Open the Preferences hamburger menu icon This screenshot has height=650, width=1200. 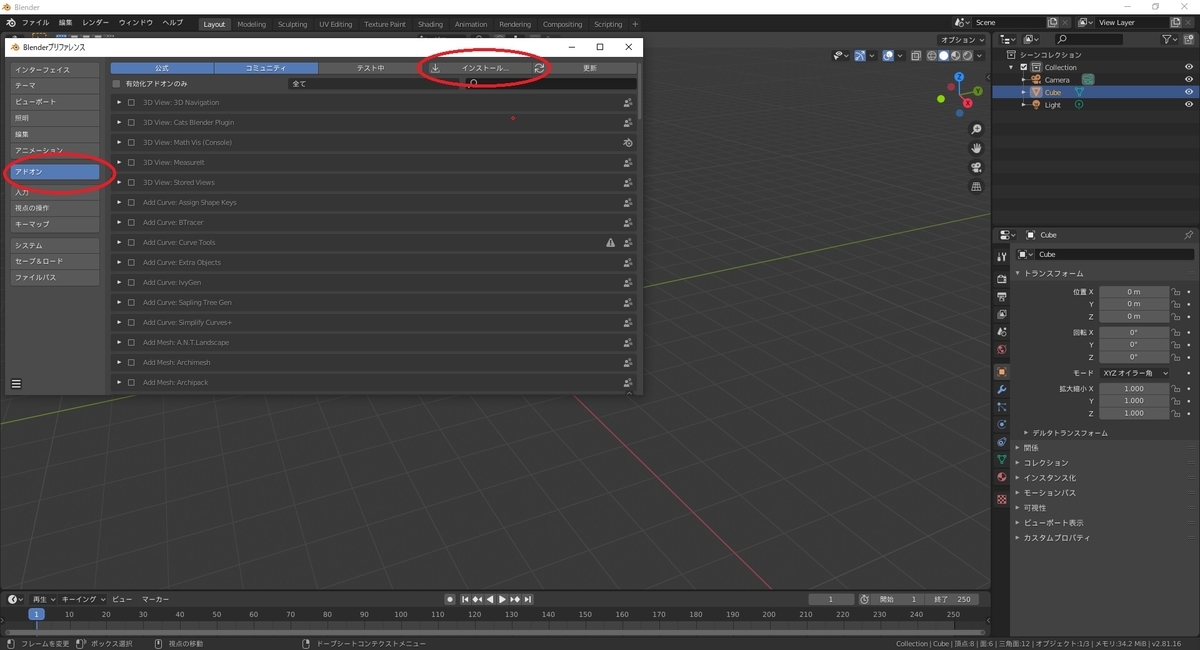coord(16,383)
